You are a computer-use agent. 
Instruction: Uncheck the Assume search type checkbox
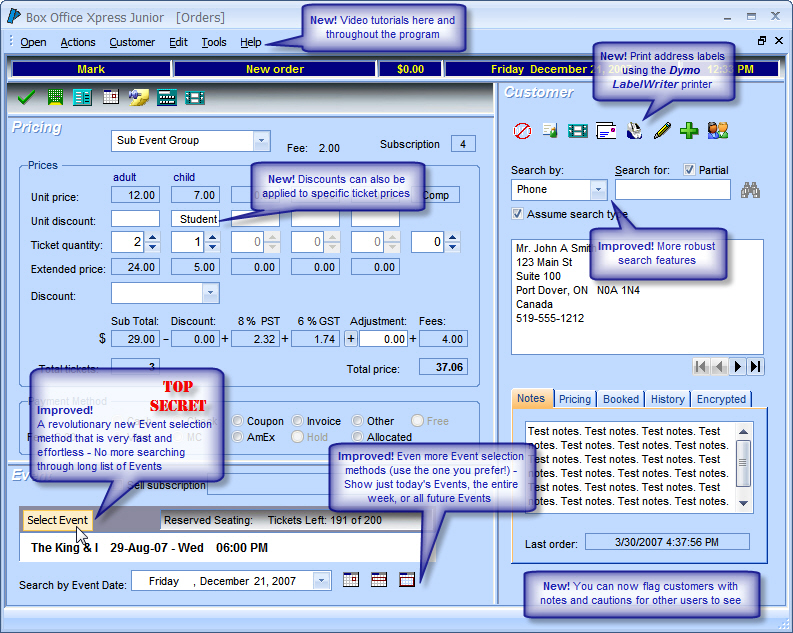[517, 214]
